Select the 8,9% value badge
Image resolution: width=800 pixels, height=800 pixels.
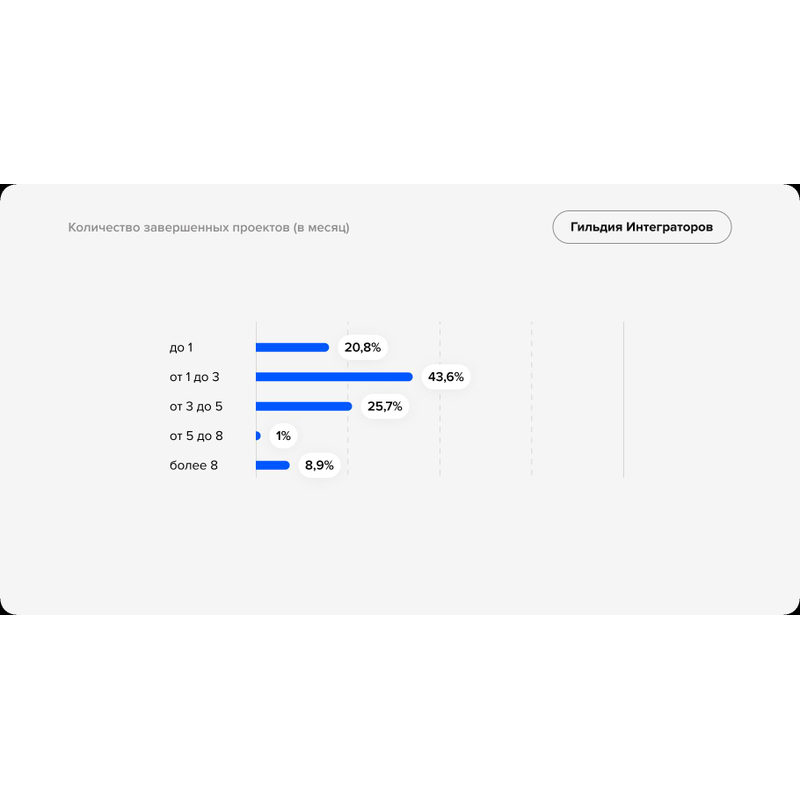[x=320, y=465]
